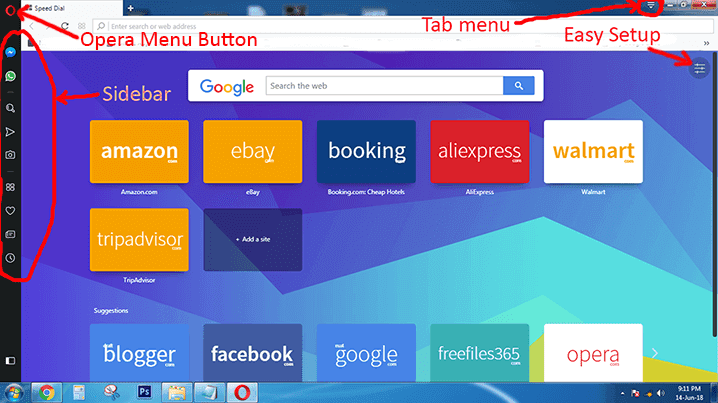Open personal news icon in sidebar
The height and width of the screenshot is (403, 718).
pyautogui.click(x=10, y=234)
